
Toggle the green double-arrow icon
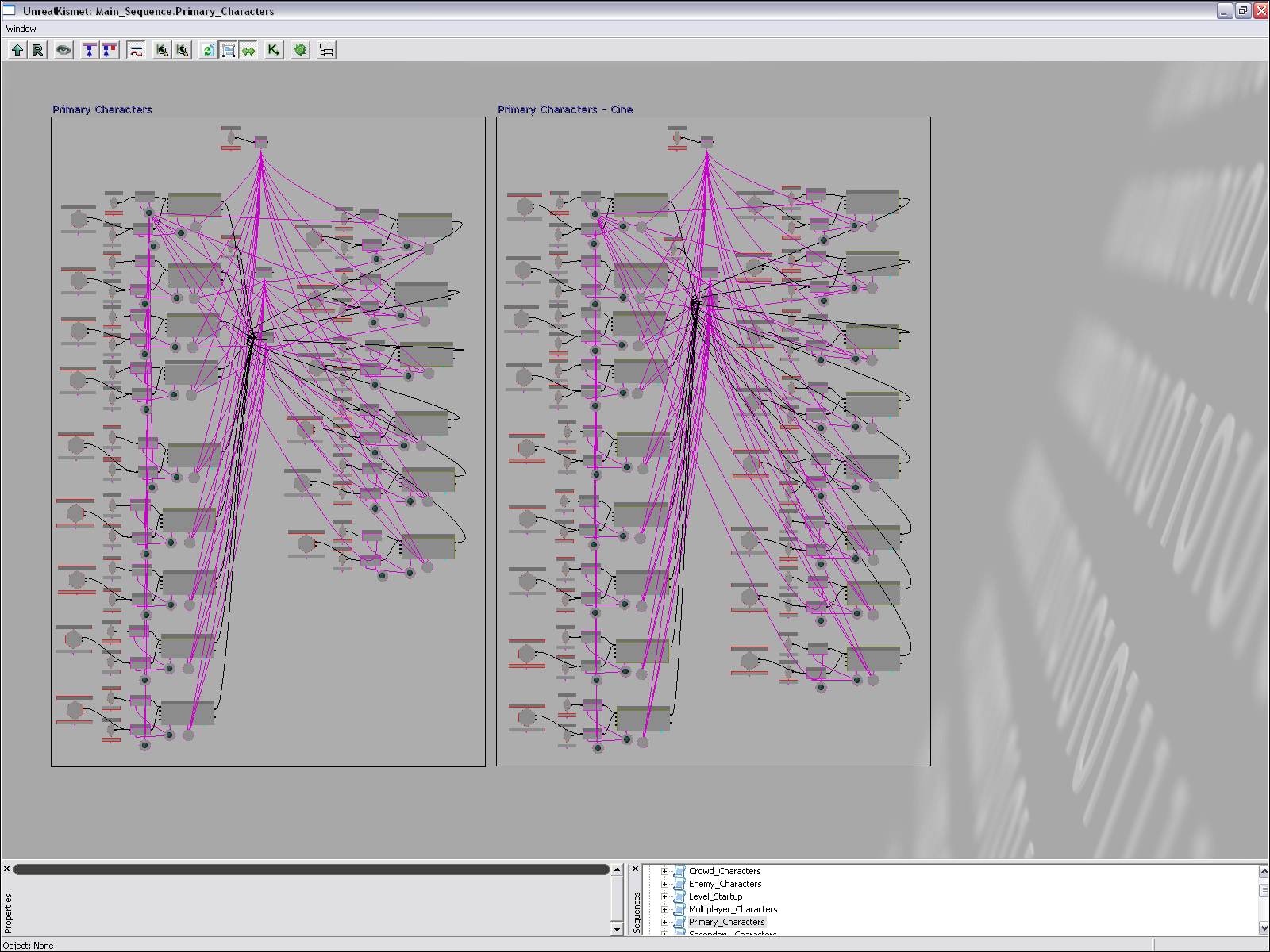click(249, 50)
